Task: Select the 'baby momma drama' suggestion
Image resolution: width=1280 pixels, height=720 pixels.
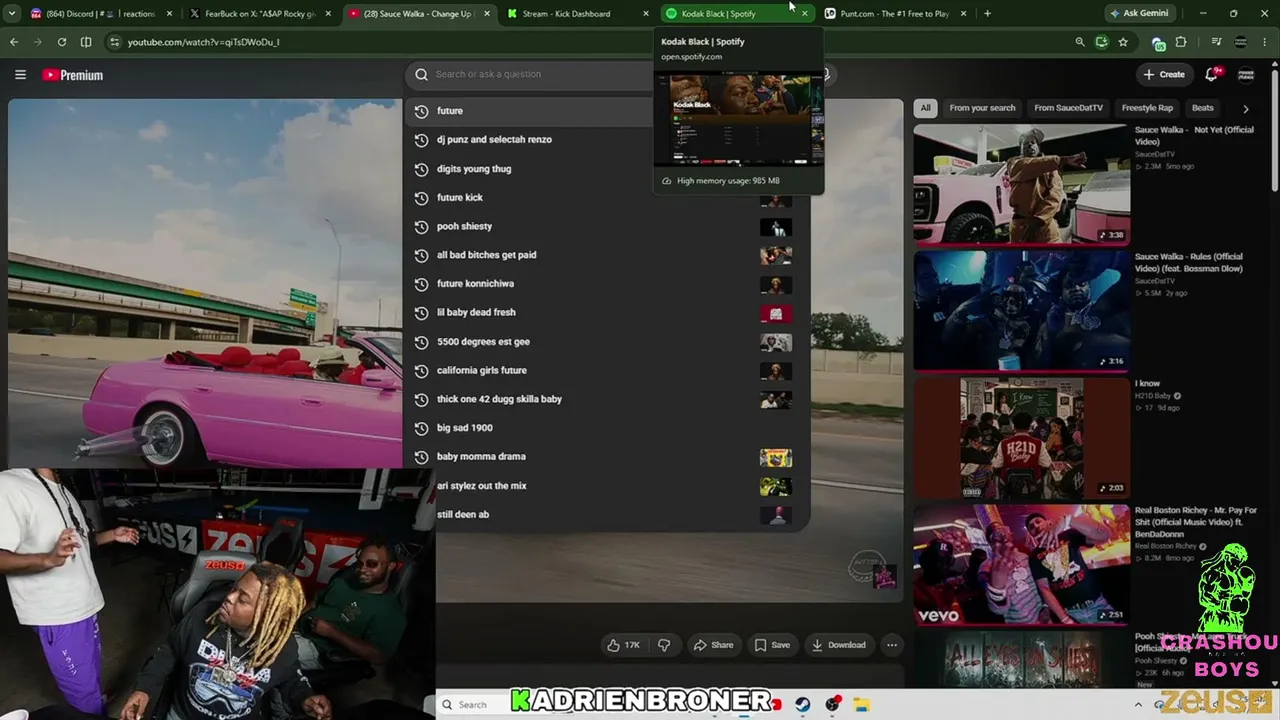Action: point(607,457)
